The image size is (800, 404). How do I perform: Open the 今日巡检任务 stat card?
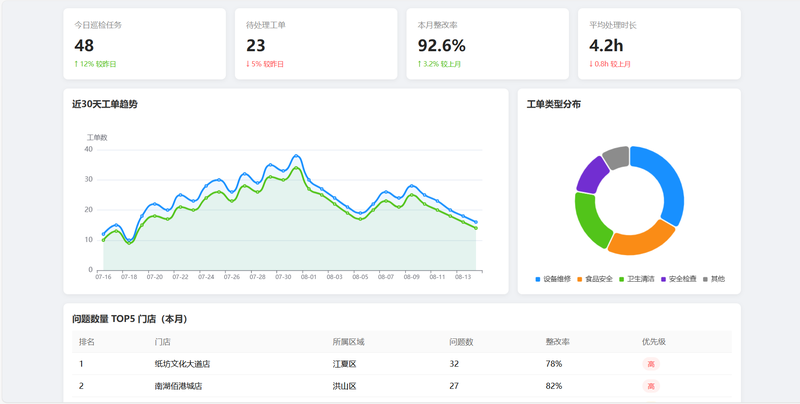144,44
